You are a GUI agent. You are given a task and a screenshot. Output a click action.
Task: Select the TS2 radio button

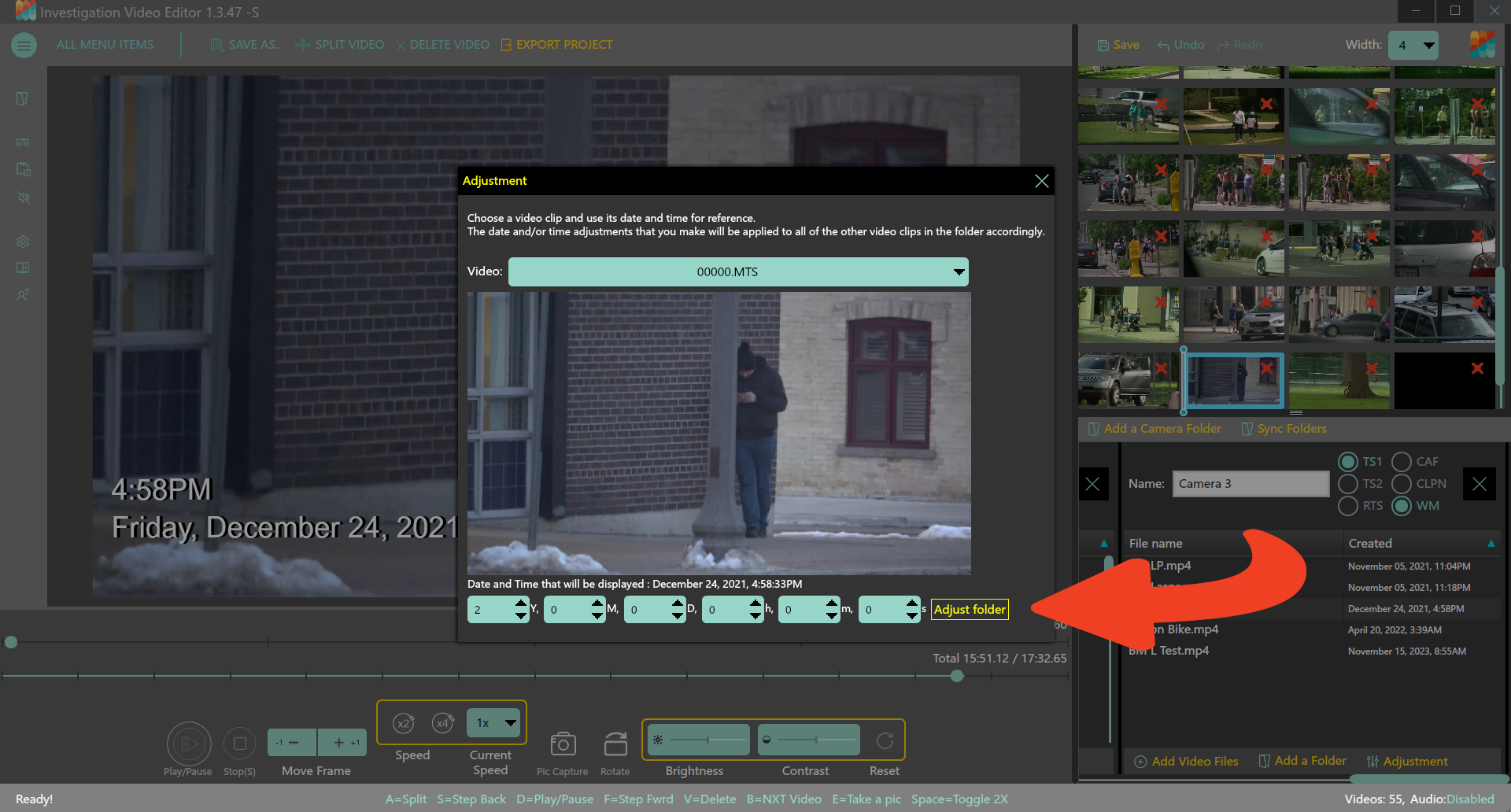tap(1347, 484)
